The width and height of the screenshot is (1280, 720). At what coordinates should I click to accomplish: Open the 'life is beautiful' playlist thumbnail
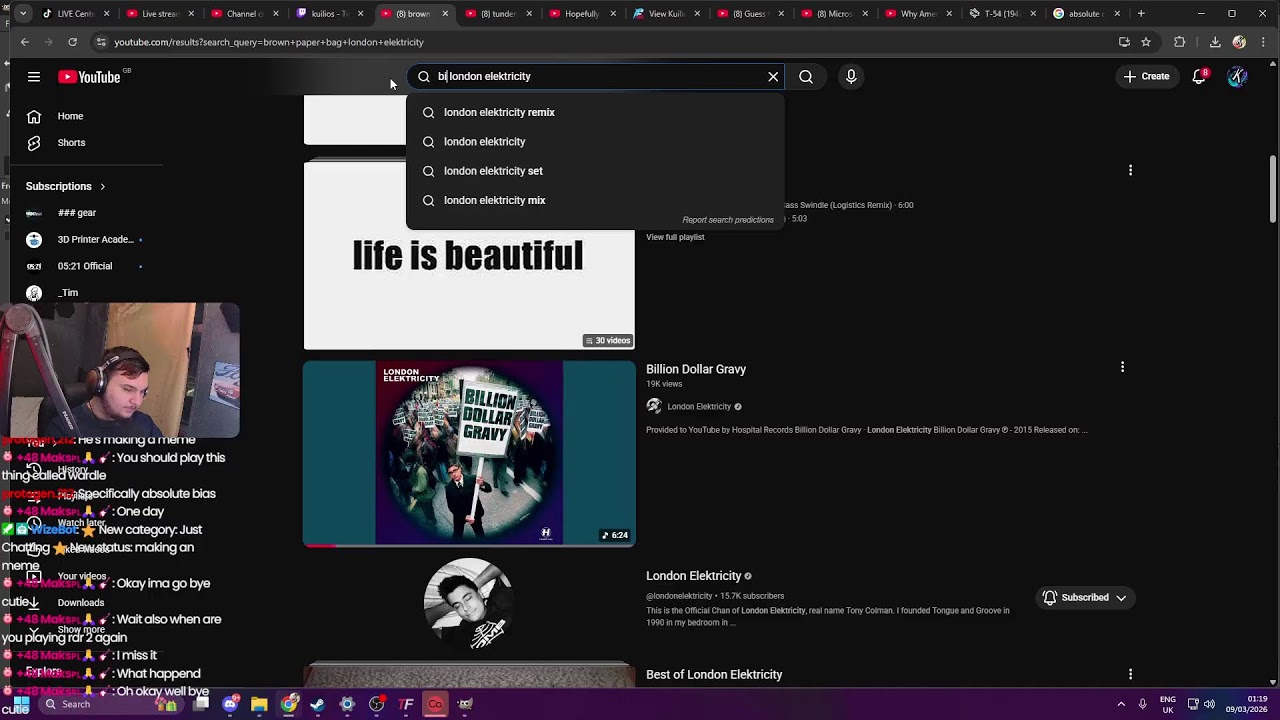(x=469, y=255)
